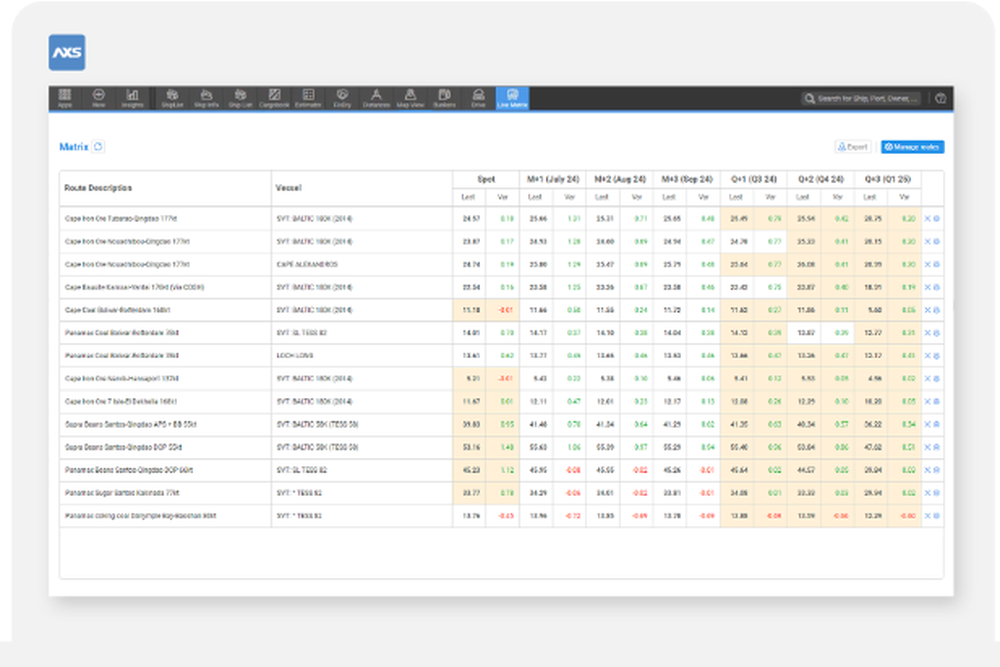Remove the Panamax Sugar Santos Kakinada row
Viewport: 1000px width, 667px height.
click(x=928, y=493)
